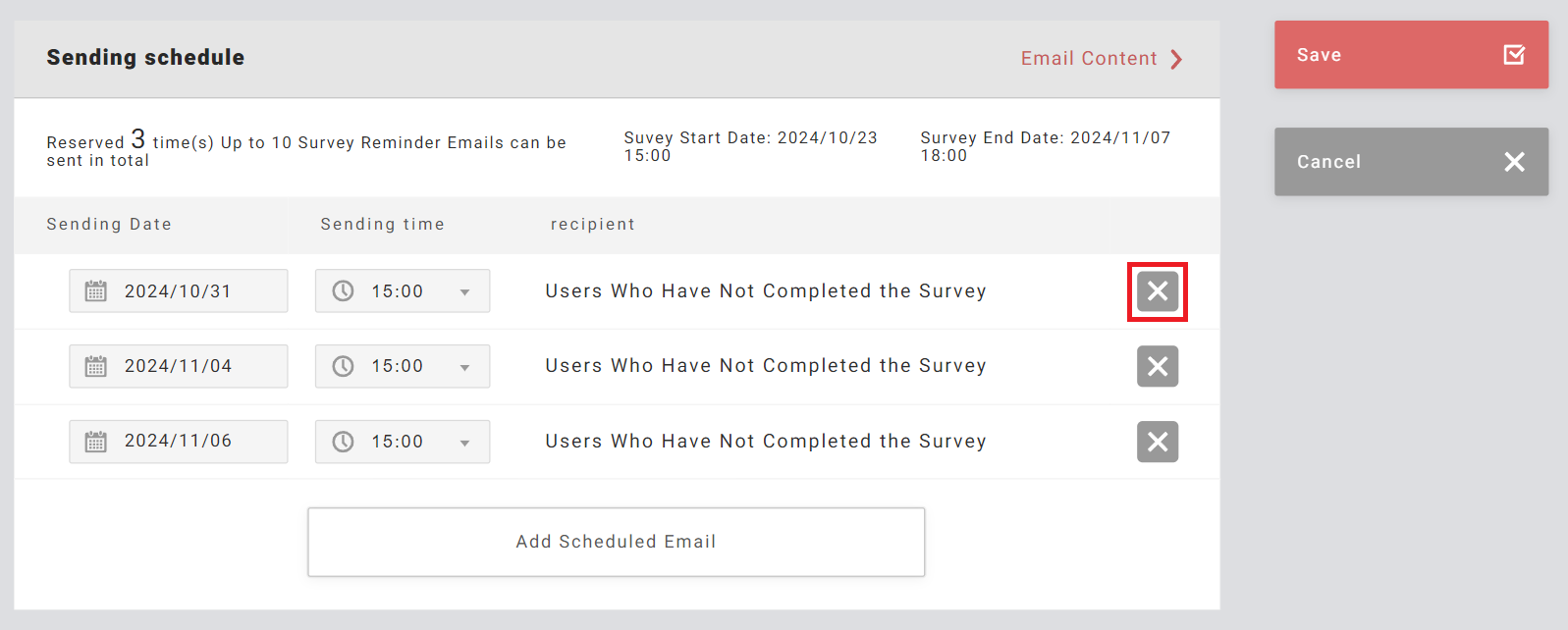The image size is (1568, 630).
Task: Click calendar icon next to 2024/11/06
Action: 95,442
